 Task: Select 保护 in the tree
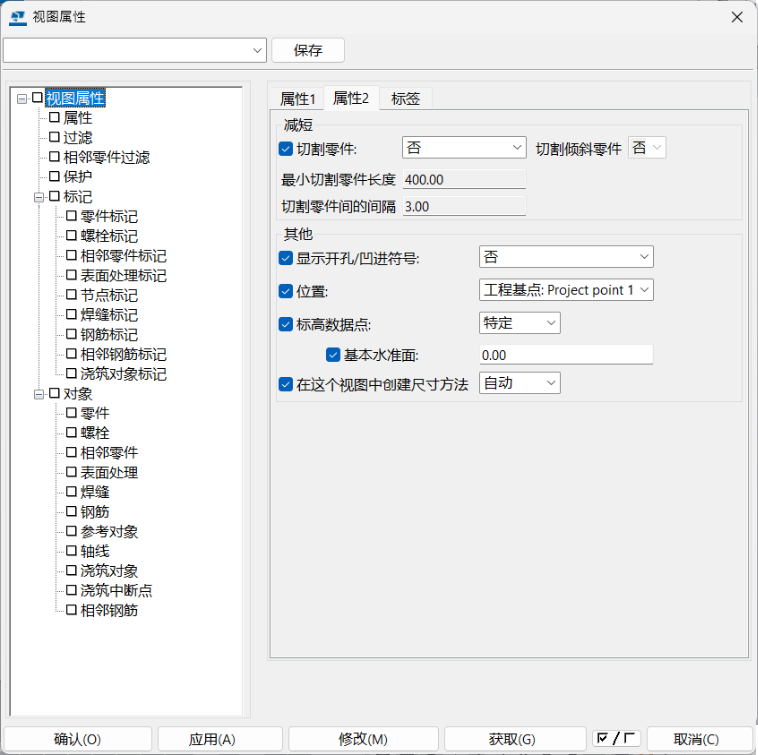[77, 176]
